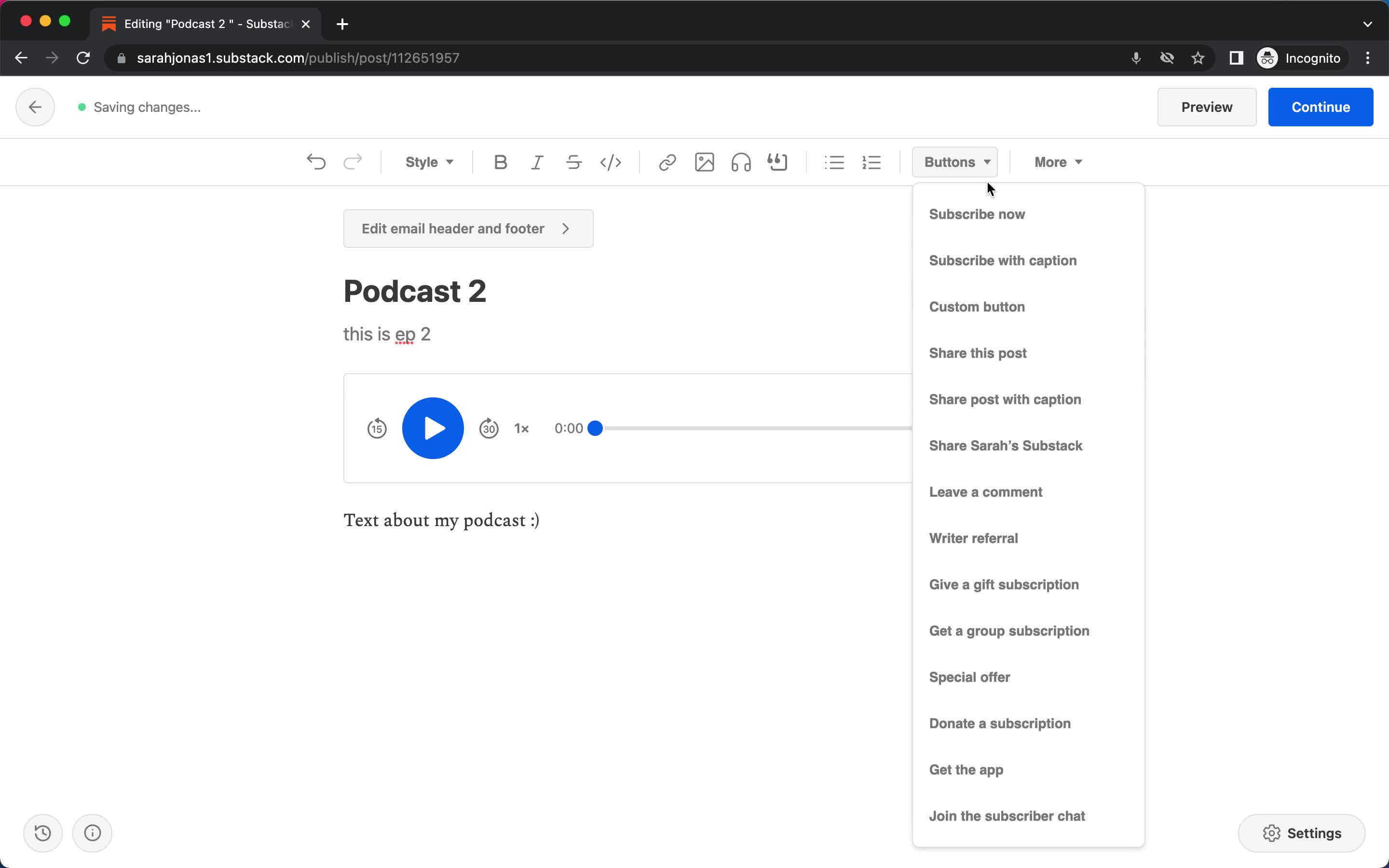Click the Continue publish button

1321,107
